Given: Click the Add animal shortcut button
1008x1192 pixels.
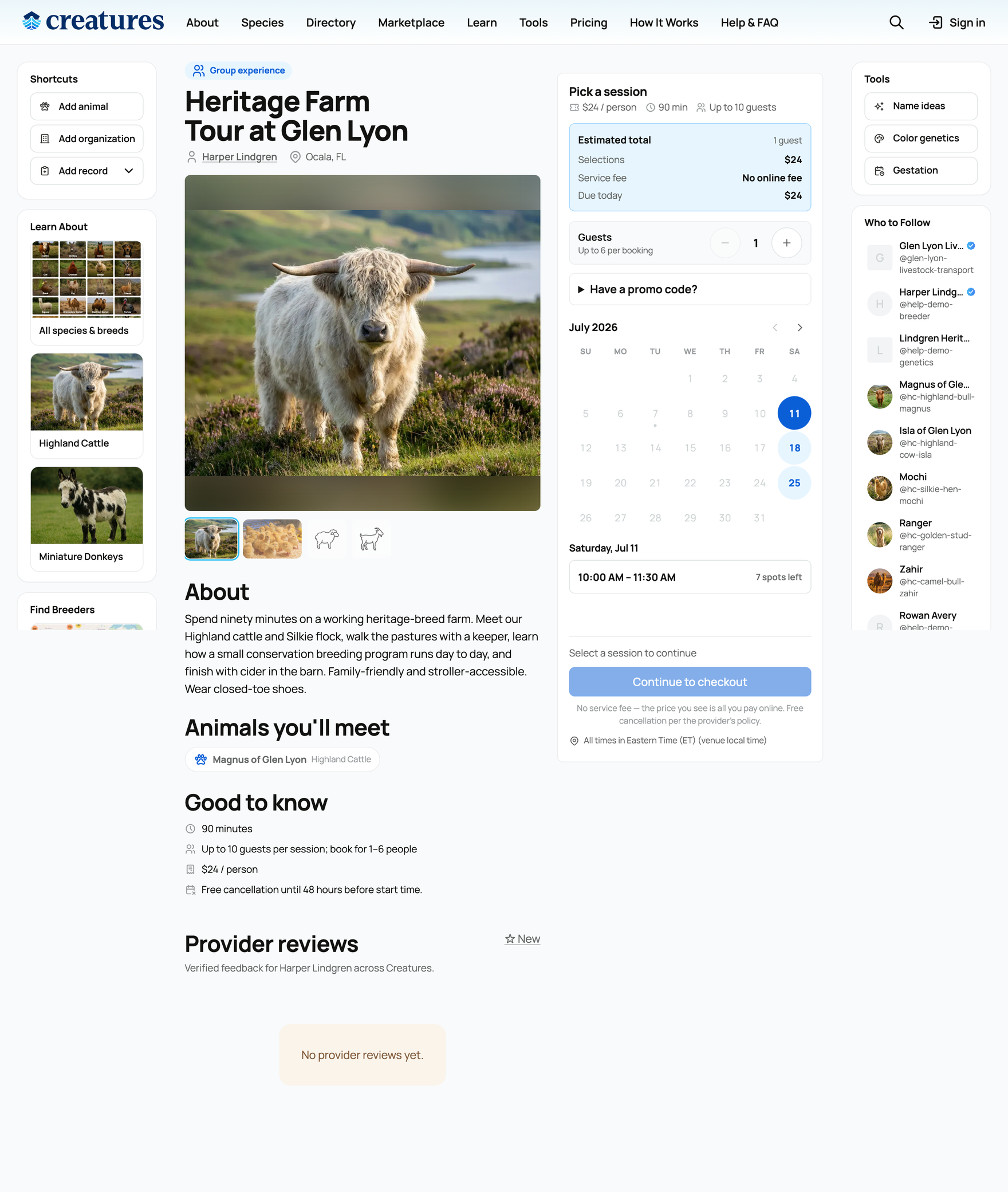Looking at the screenshot, I should (86, 107).
